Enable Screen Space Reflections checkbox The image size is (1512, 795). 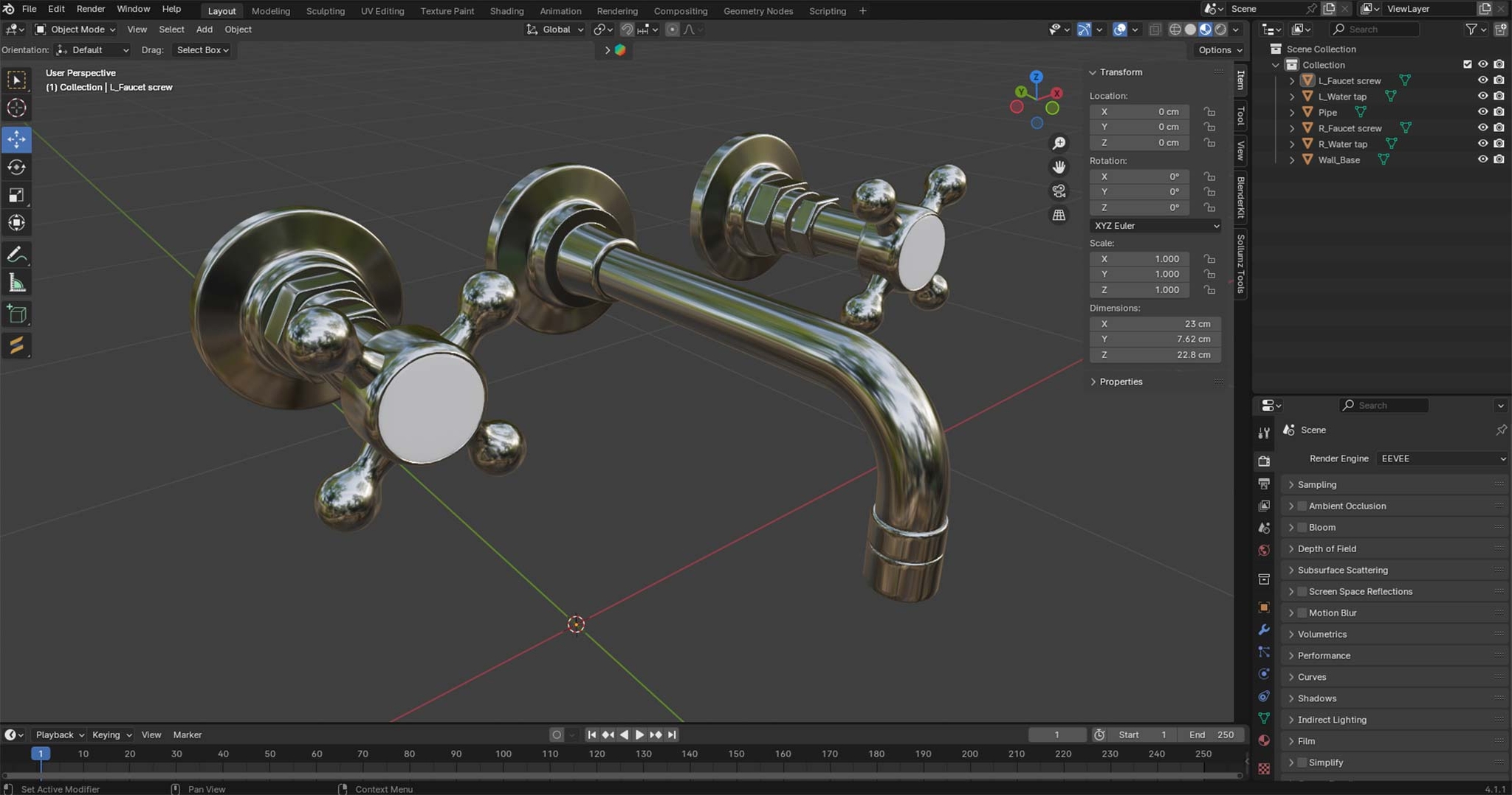(1302, 592)
